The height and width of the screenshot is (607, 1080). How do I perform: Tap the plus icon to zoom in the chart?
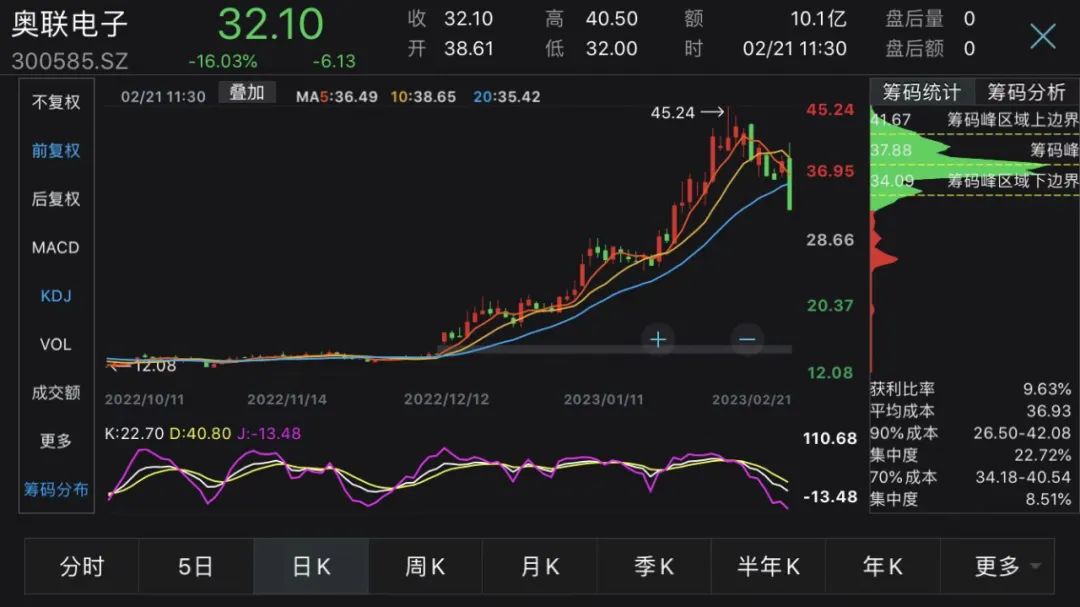659,340
